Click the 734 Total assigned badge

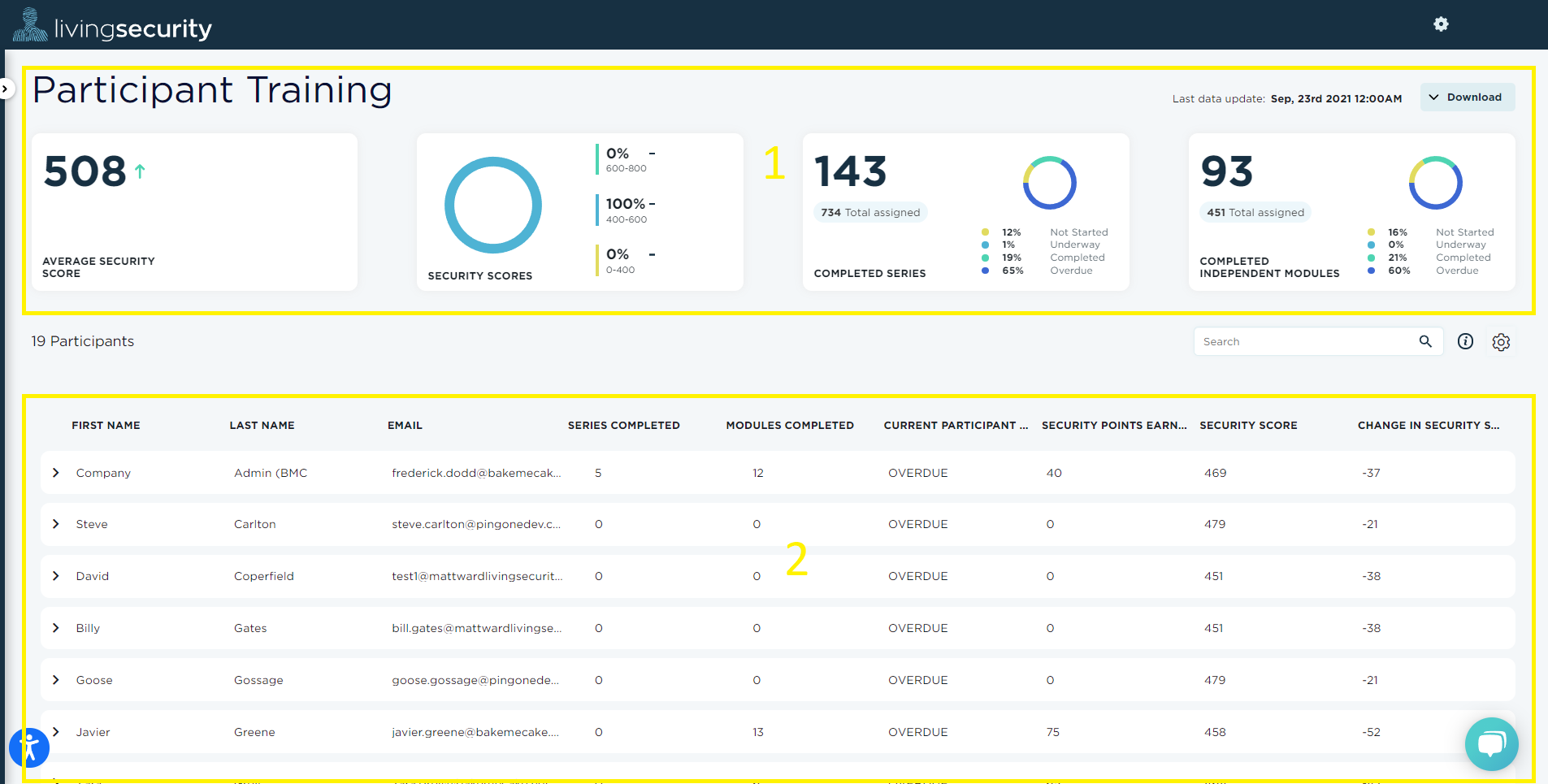[x=870, y=212]
